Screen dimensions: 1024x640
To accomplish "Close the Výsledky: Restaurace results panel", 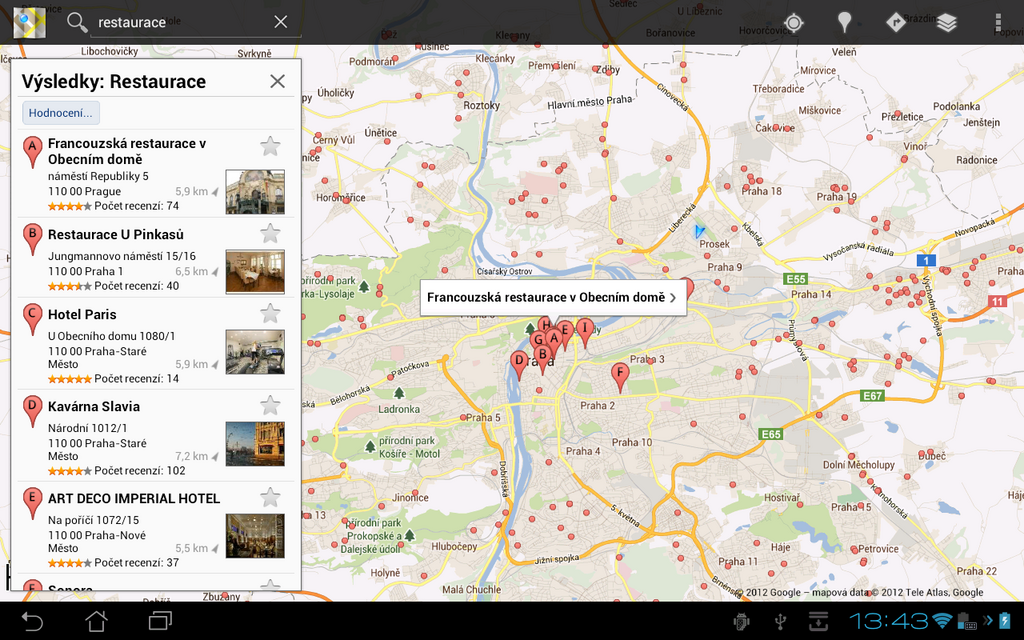I will pyautogui.click(x=277, y=81).
